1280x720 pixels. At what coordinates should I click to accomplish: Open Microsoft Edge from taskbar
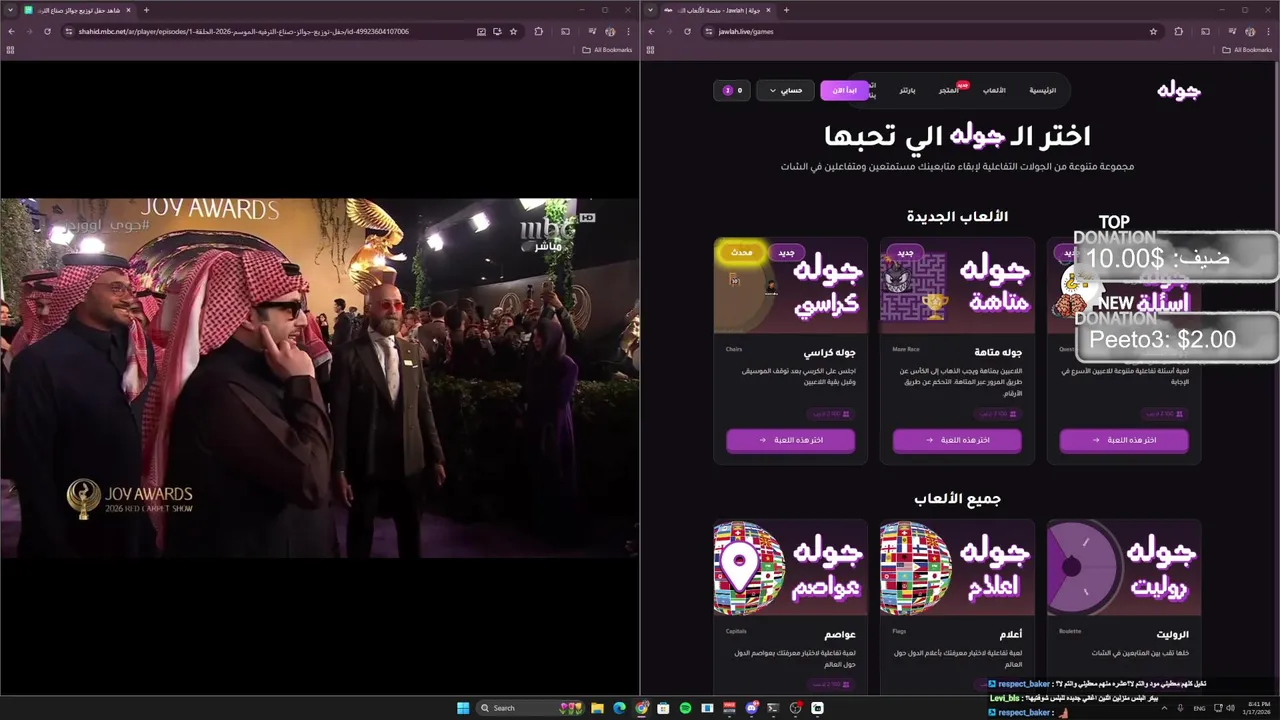619,708
